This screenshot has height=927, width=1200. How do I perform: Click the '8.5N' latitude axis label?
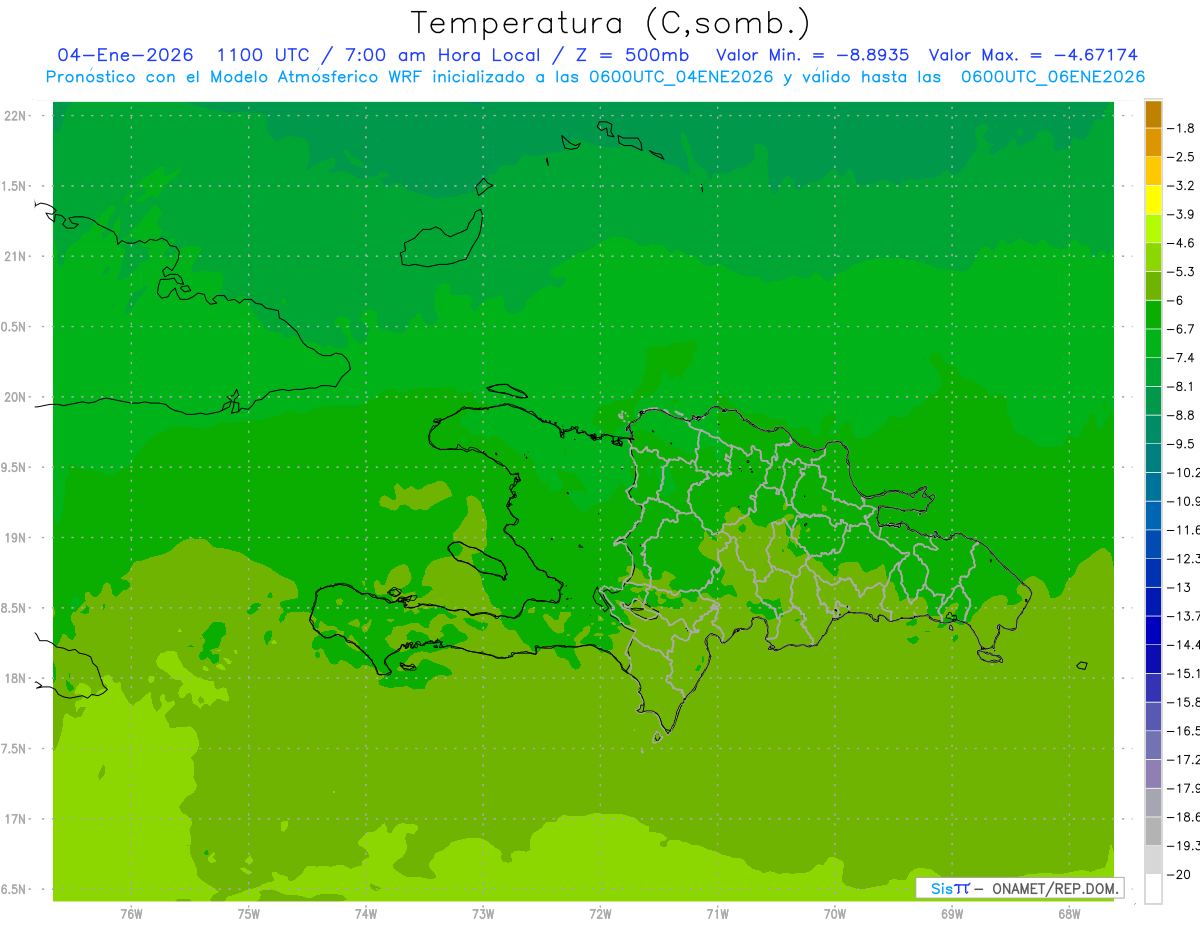[14, 608]
